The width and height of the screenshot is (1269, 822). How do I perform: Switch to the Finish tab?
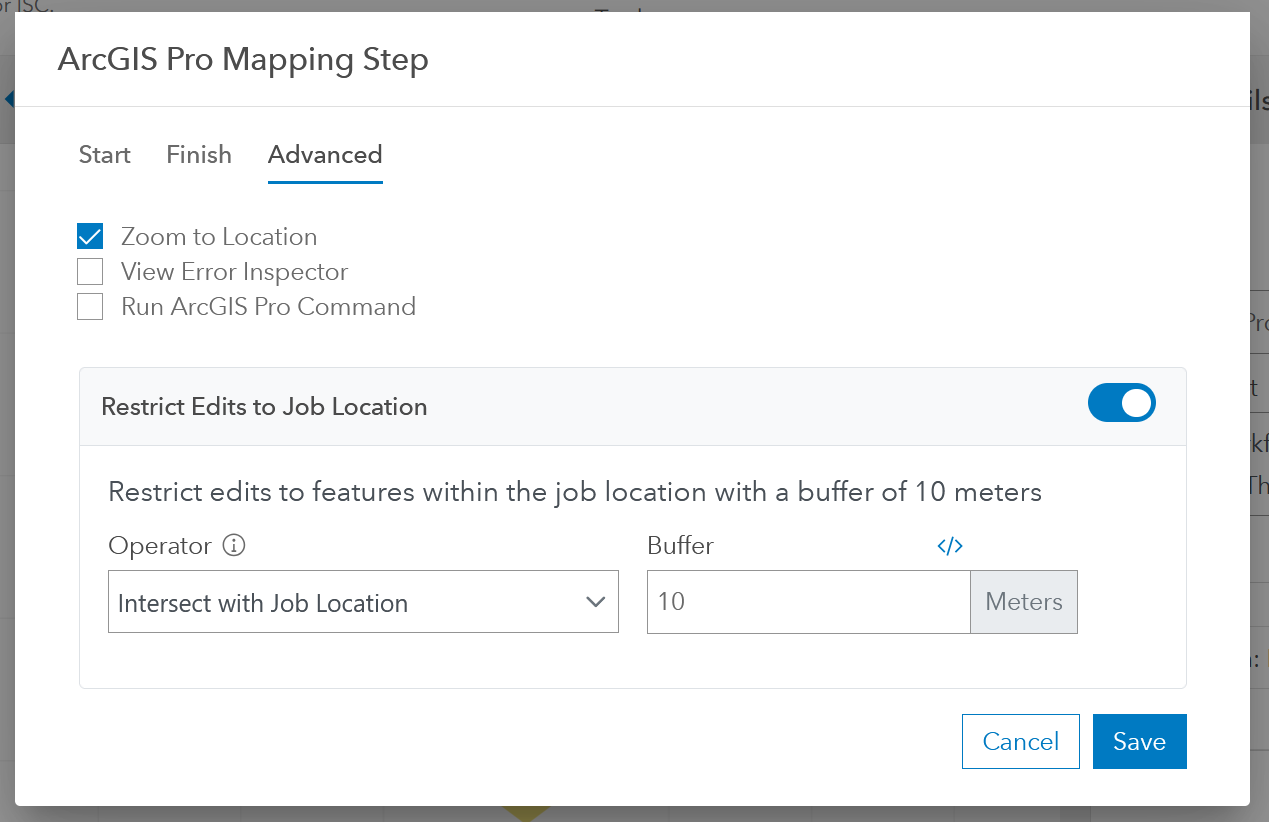[x=199, y=155]
